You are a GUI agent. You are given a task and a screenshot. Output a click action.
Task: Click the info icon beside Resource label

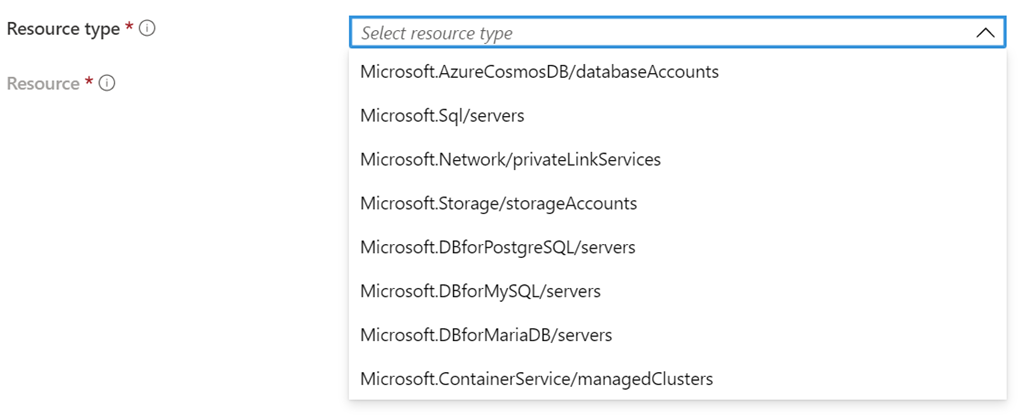click(x=107, y=83)
